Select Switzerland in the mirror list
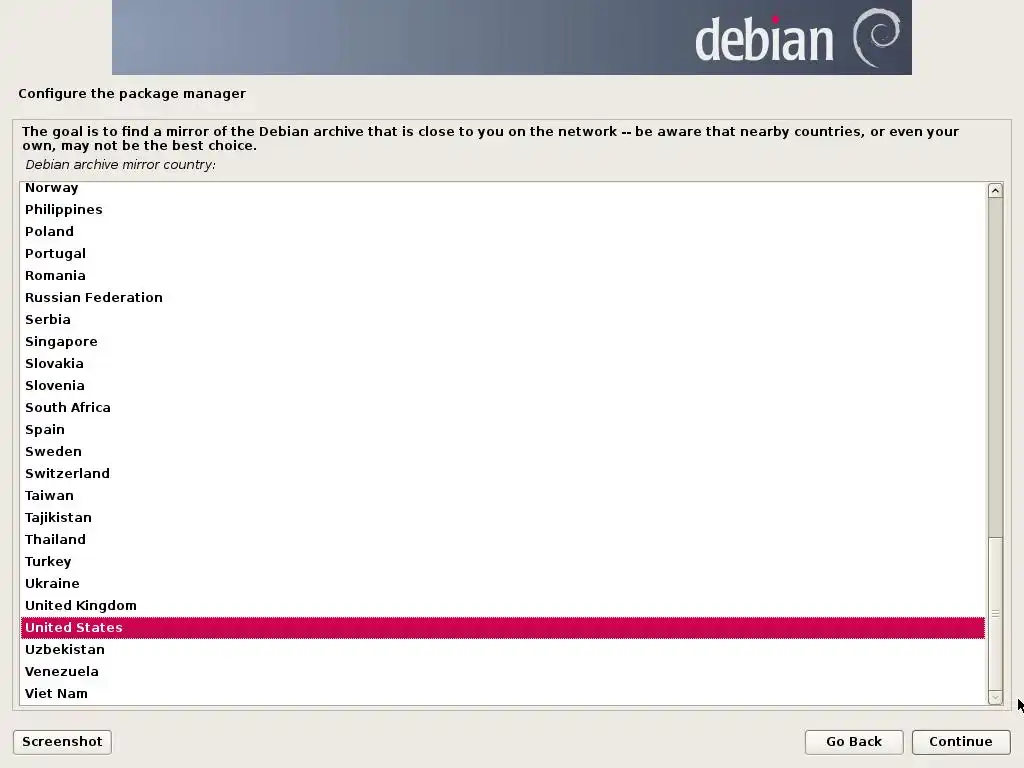Image resolution: width=1024 pixels, height=768 pixels. click(x=502, y=473)
